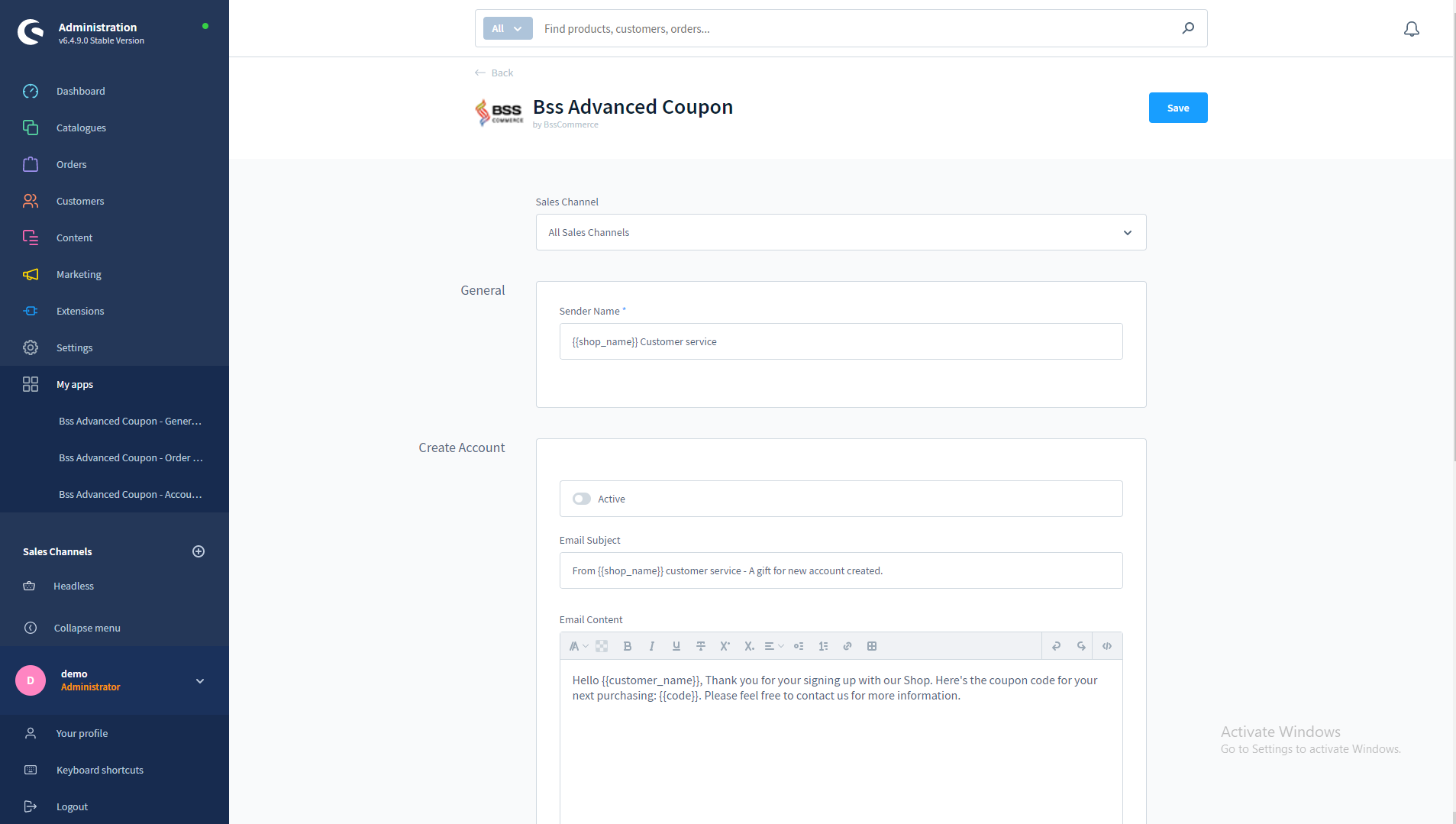Open Bss Advanced Coupon - Order app
The width and height of the screenshot is (1456, 824).
tap(131, 457)
